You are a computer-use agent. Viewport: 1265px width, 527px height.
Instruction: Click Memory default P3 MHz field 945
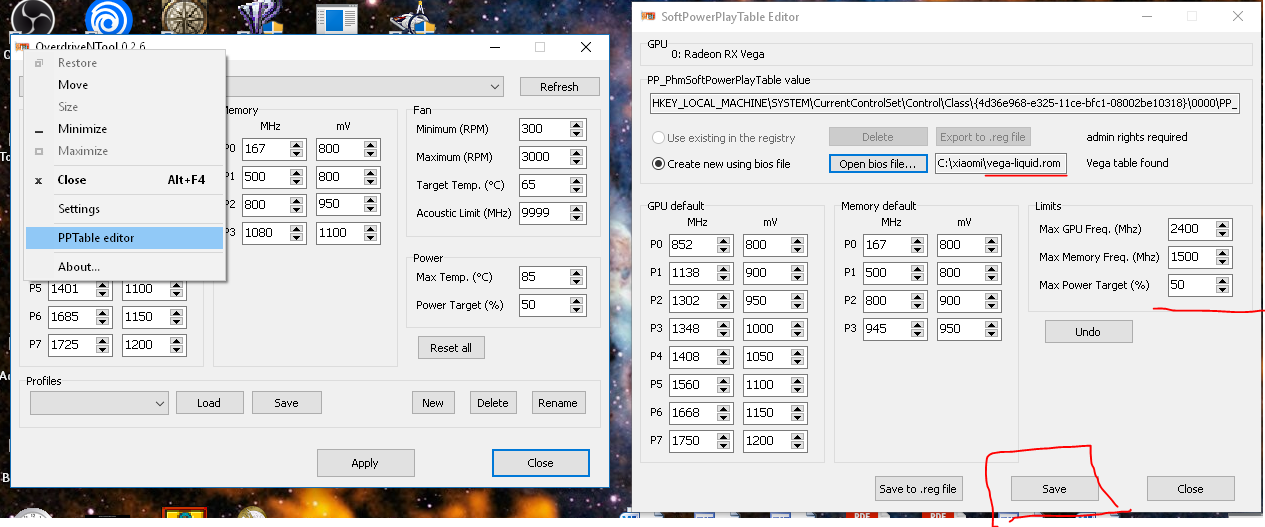click(888, 329)
